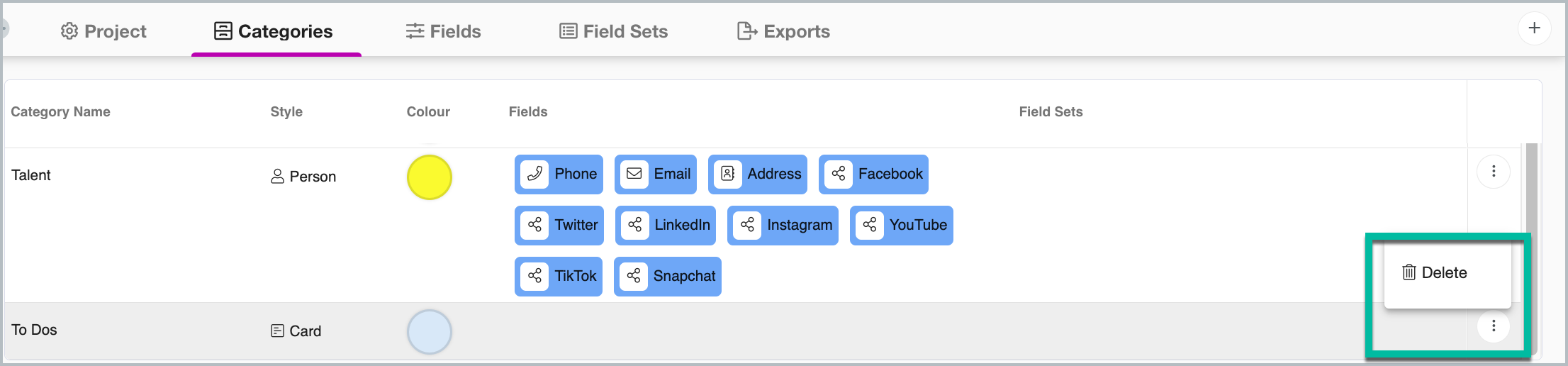Viewport: 1568px width, 366px height.
Task: Click the Phone field chip icon
Action: click(534, 174)
